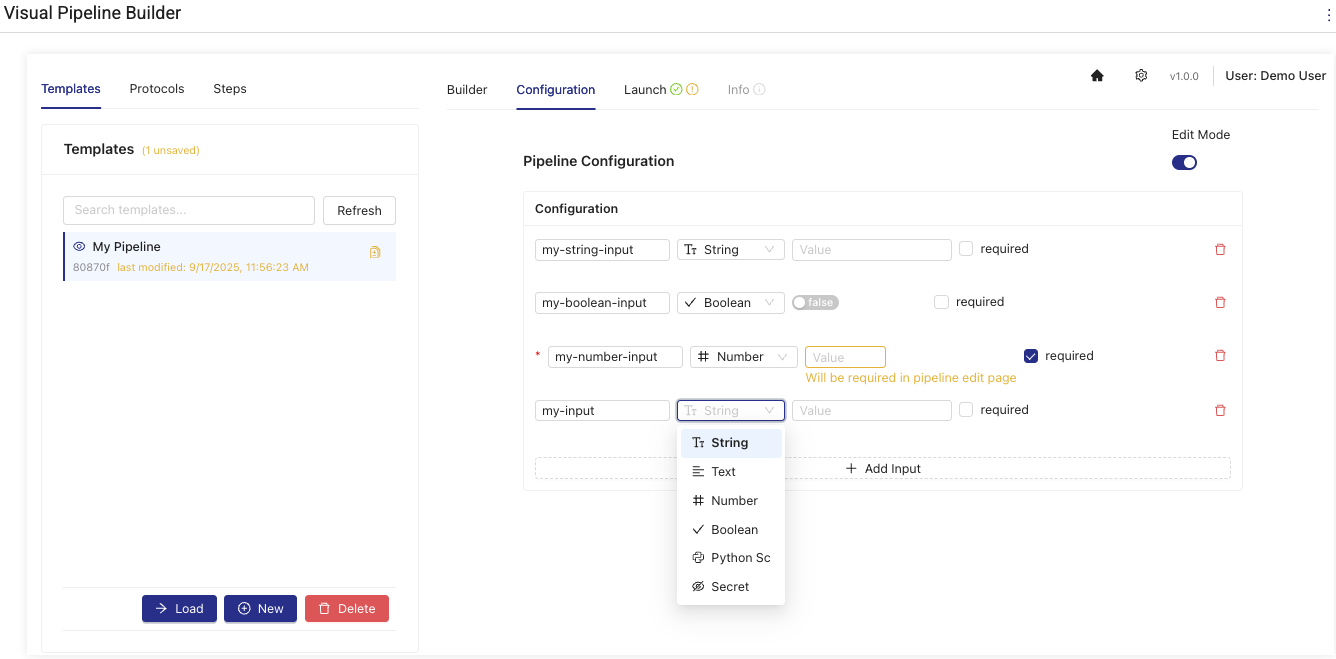Switch to the Templates tab

pyautogui.click(x=71, y=89)
